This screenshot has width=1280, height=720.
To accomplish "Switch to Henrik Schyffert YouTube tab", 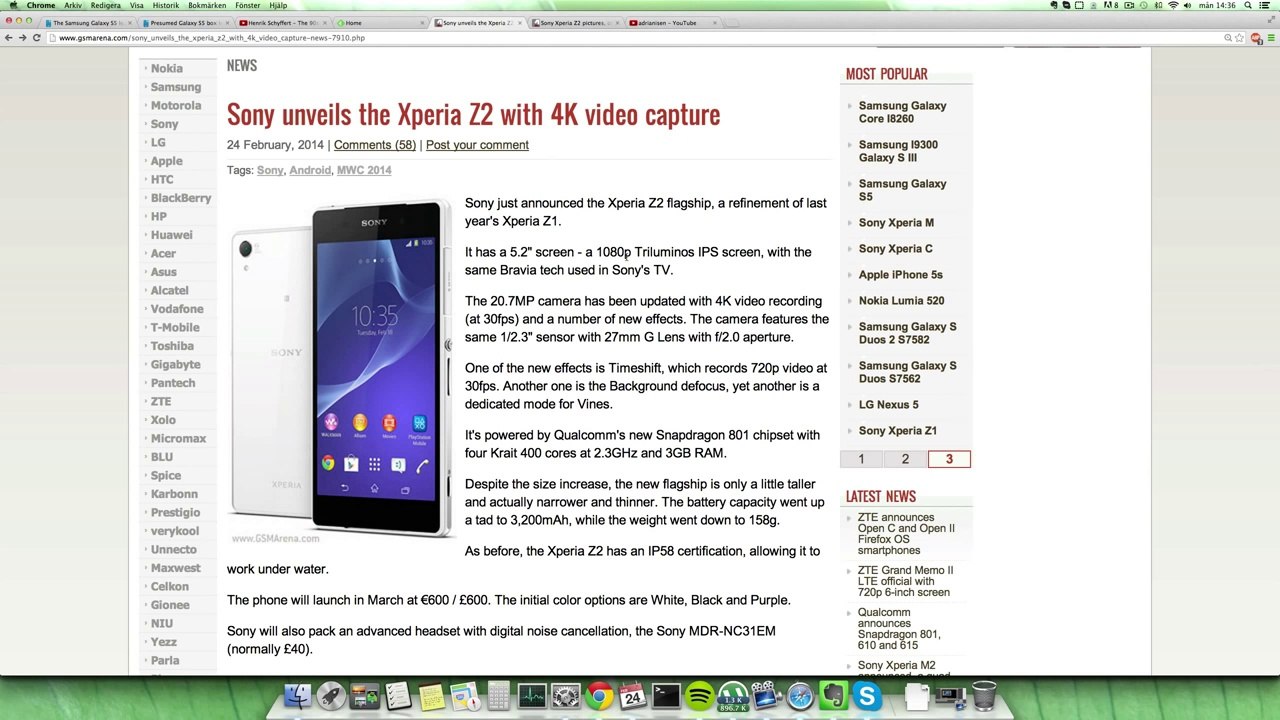I will pyautogui.click(x=283, y=22).
